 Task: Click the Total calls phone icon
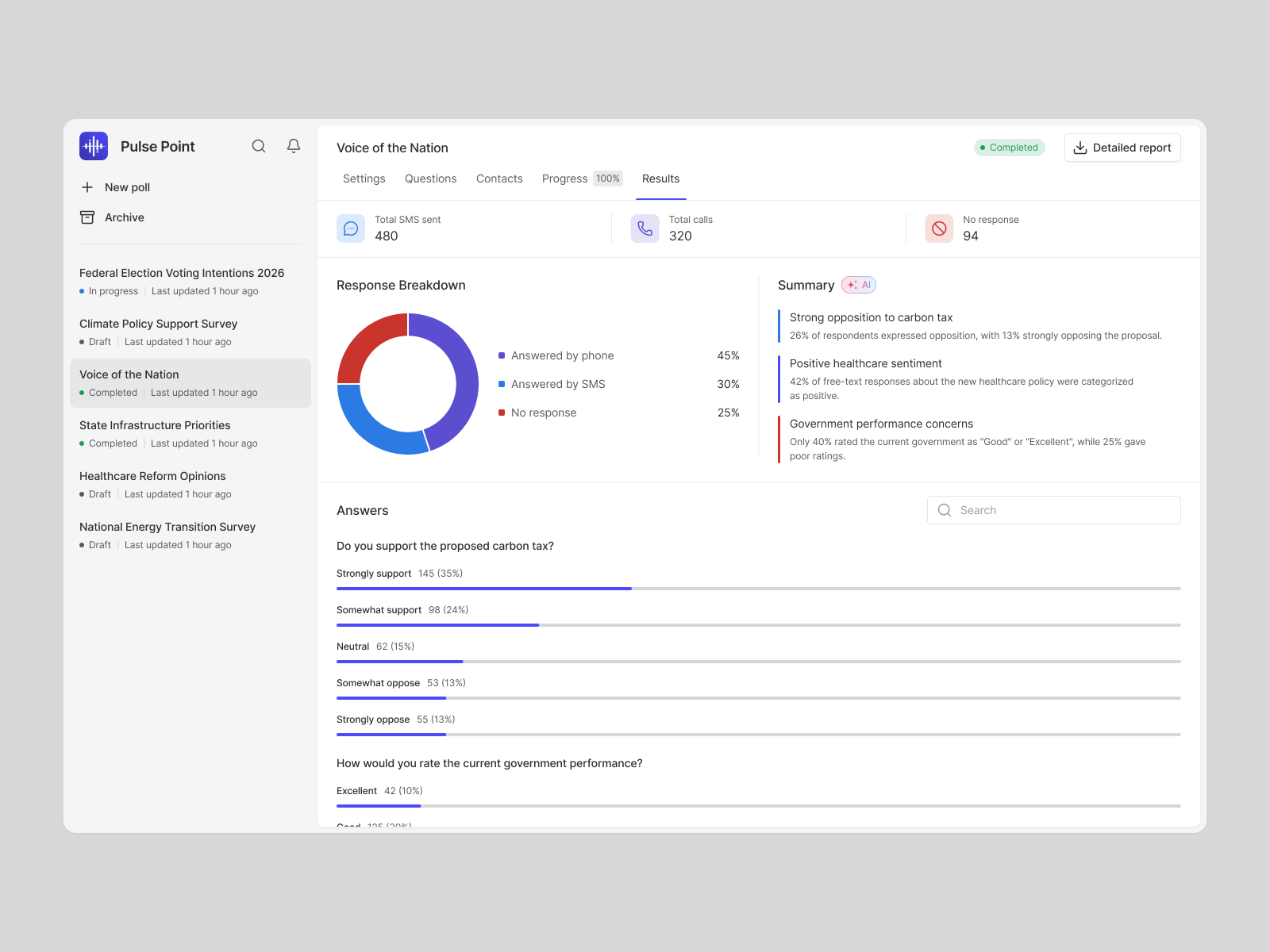coord(645,228)
